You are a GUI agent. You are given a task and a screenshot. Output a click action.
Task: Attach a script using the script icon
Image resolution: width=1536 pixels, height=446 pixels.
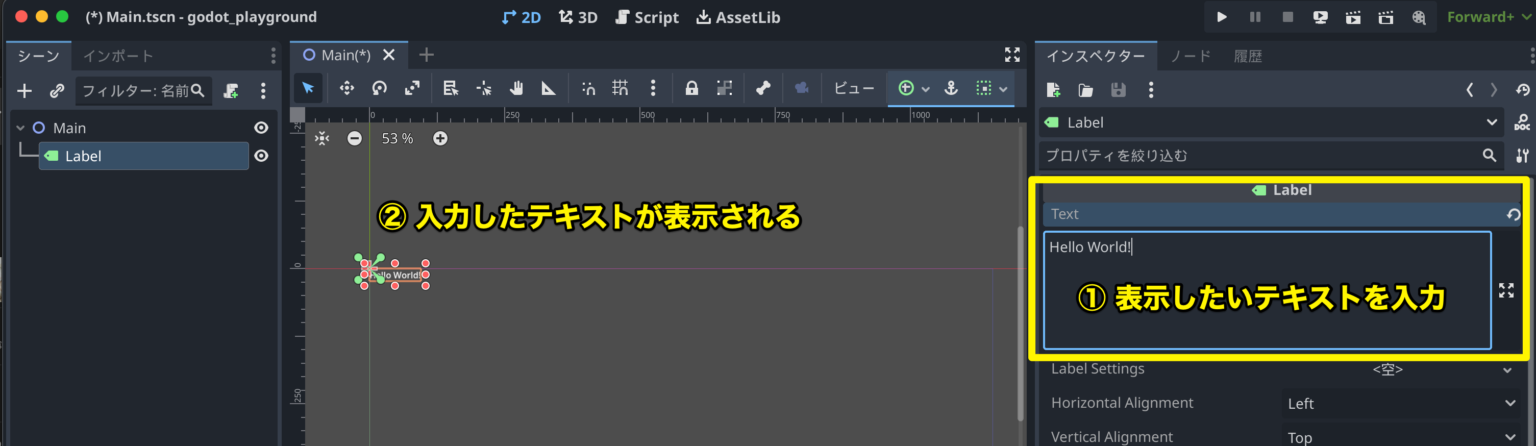coord(231,91)
